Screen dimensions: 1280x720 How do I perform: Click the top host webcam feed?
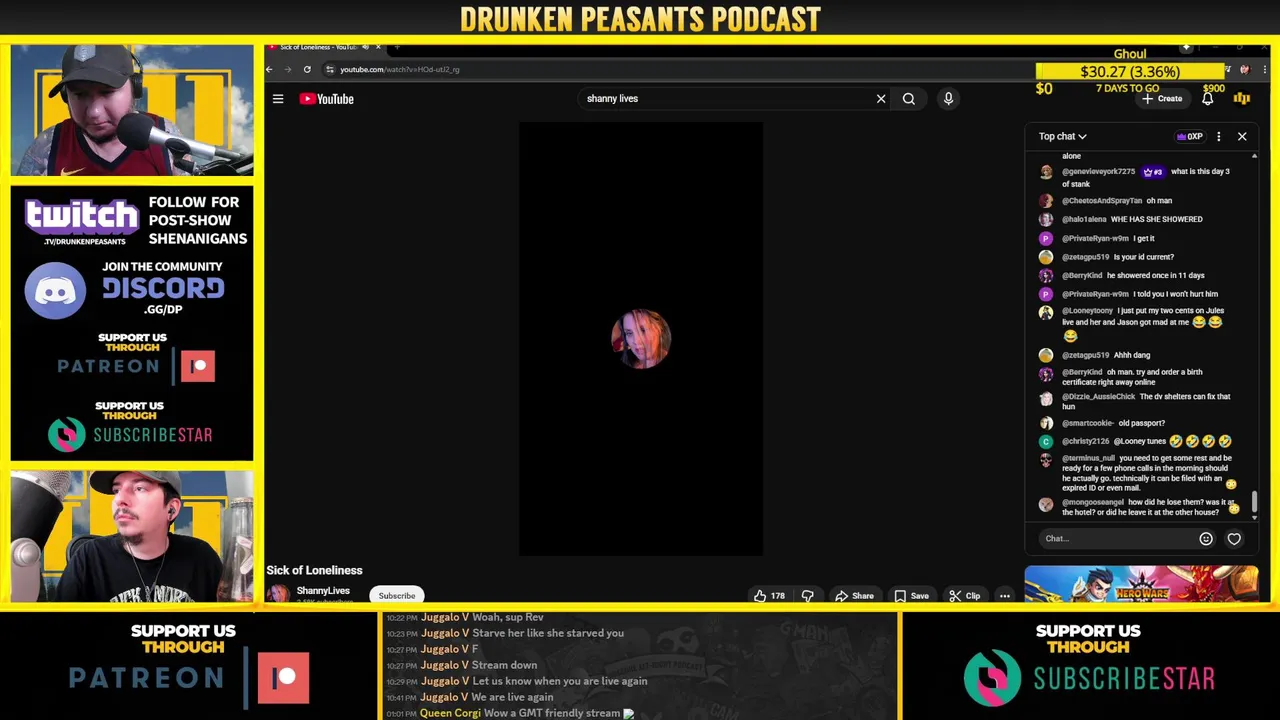(132, 110)
